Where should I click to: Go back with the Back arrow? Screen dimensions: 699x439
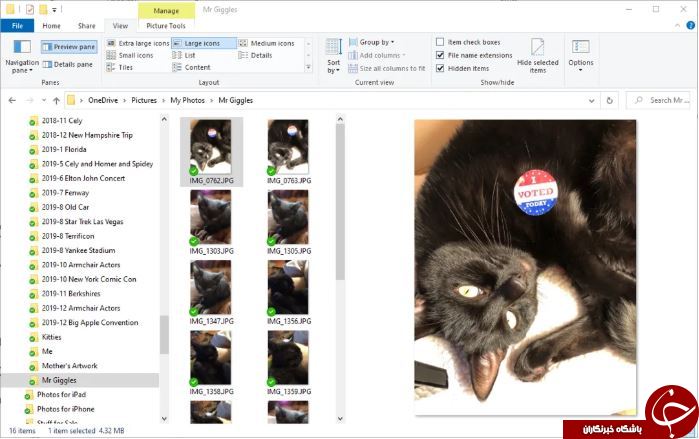(x=12, y=100)
